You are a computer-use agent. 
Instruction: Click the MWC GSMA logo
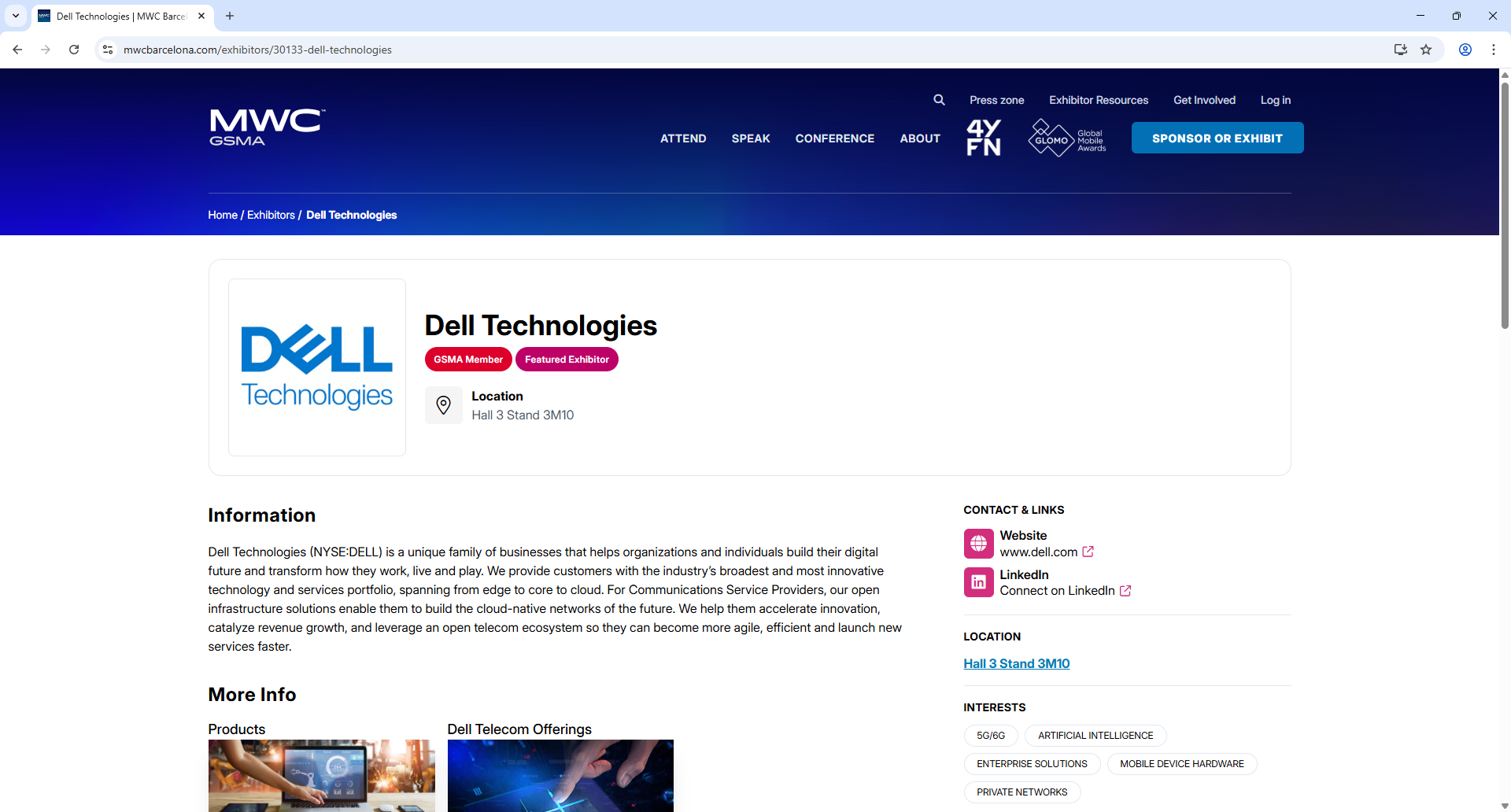click(x=267, y=127)
